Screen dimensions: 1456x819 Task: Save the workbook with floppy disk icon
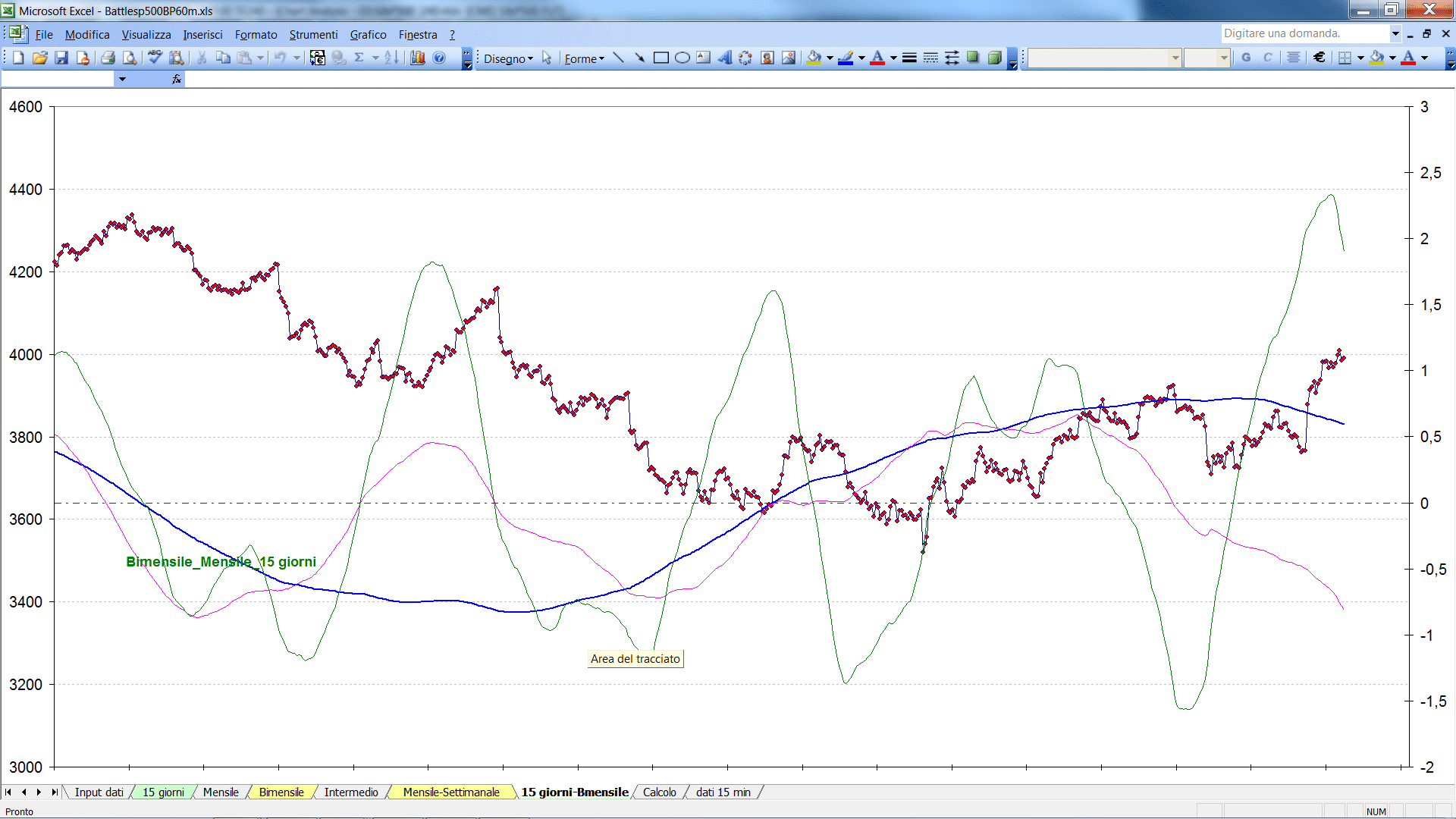pos(61,58)
